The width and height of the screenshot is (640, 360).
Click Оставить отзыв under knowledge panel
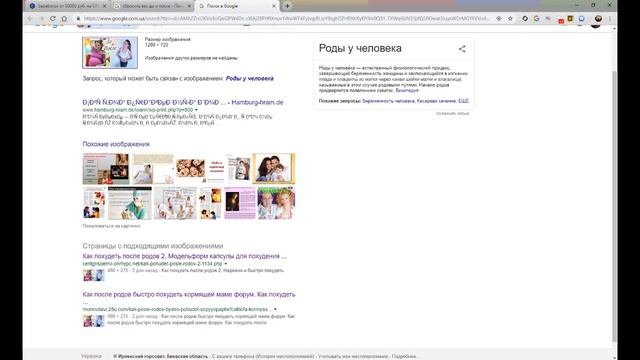tap(452, 113)
